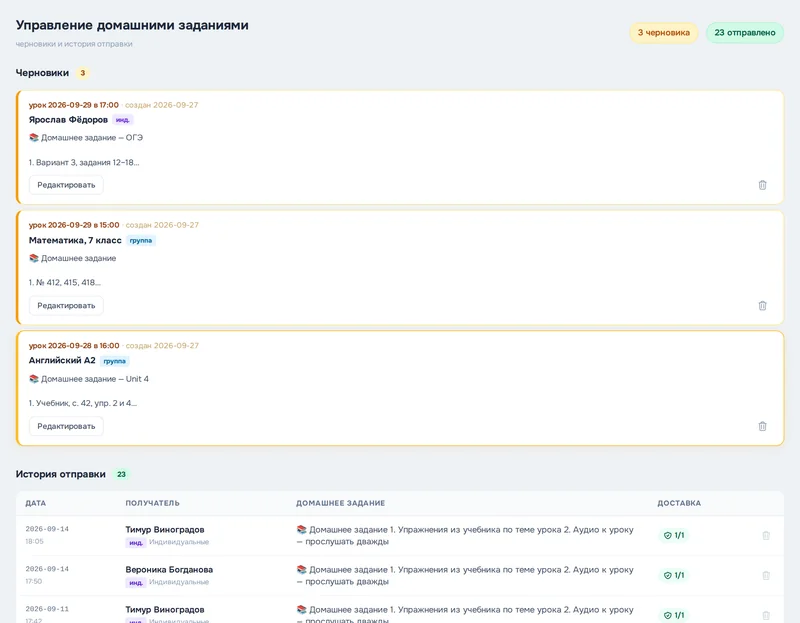
Task: Click the "урок 2026-09-29 в 15:00" date
Action: coord(74,225)
